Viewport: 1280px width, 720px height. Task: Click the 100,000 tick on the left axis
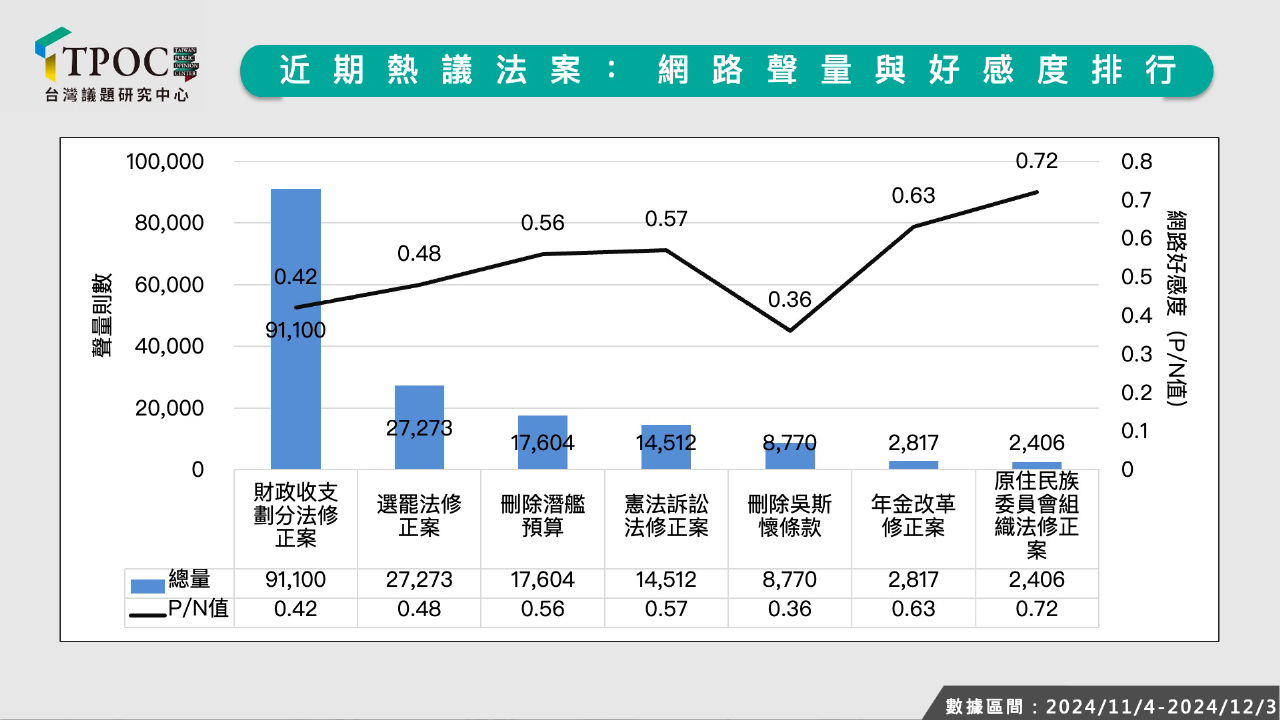165,162
